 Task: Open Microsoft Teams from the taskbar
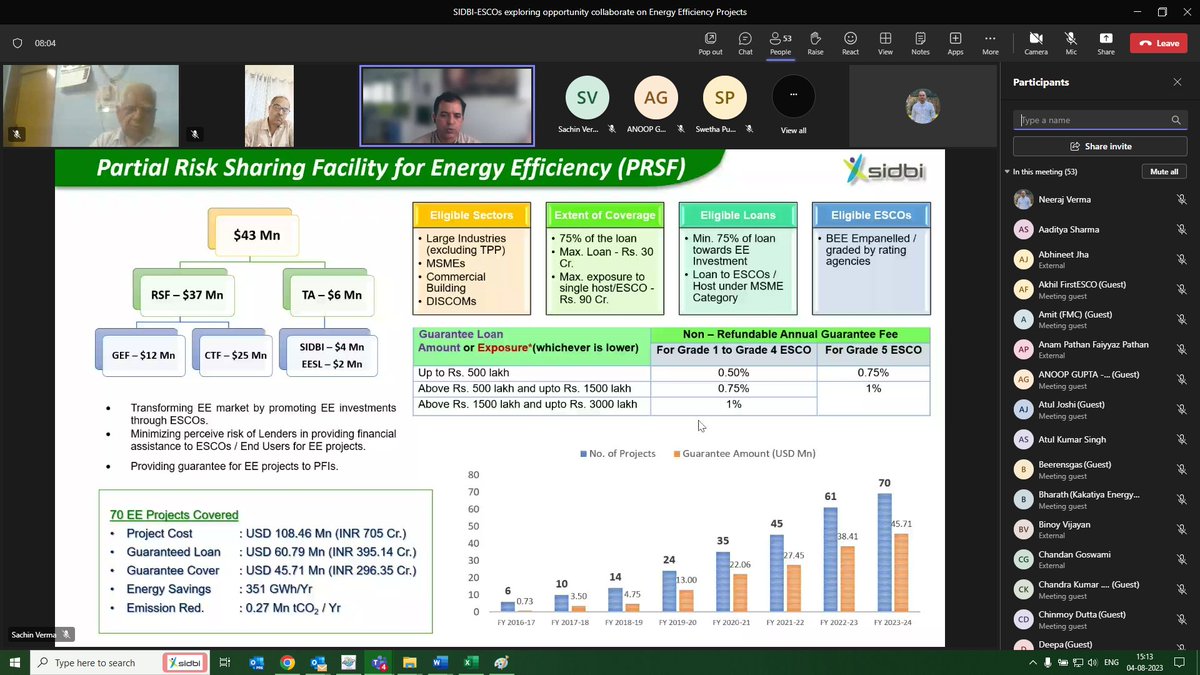point(380,663)
